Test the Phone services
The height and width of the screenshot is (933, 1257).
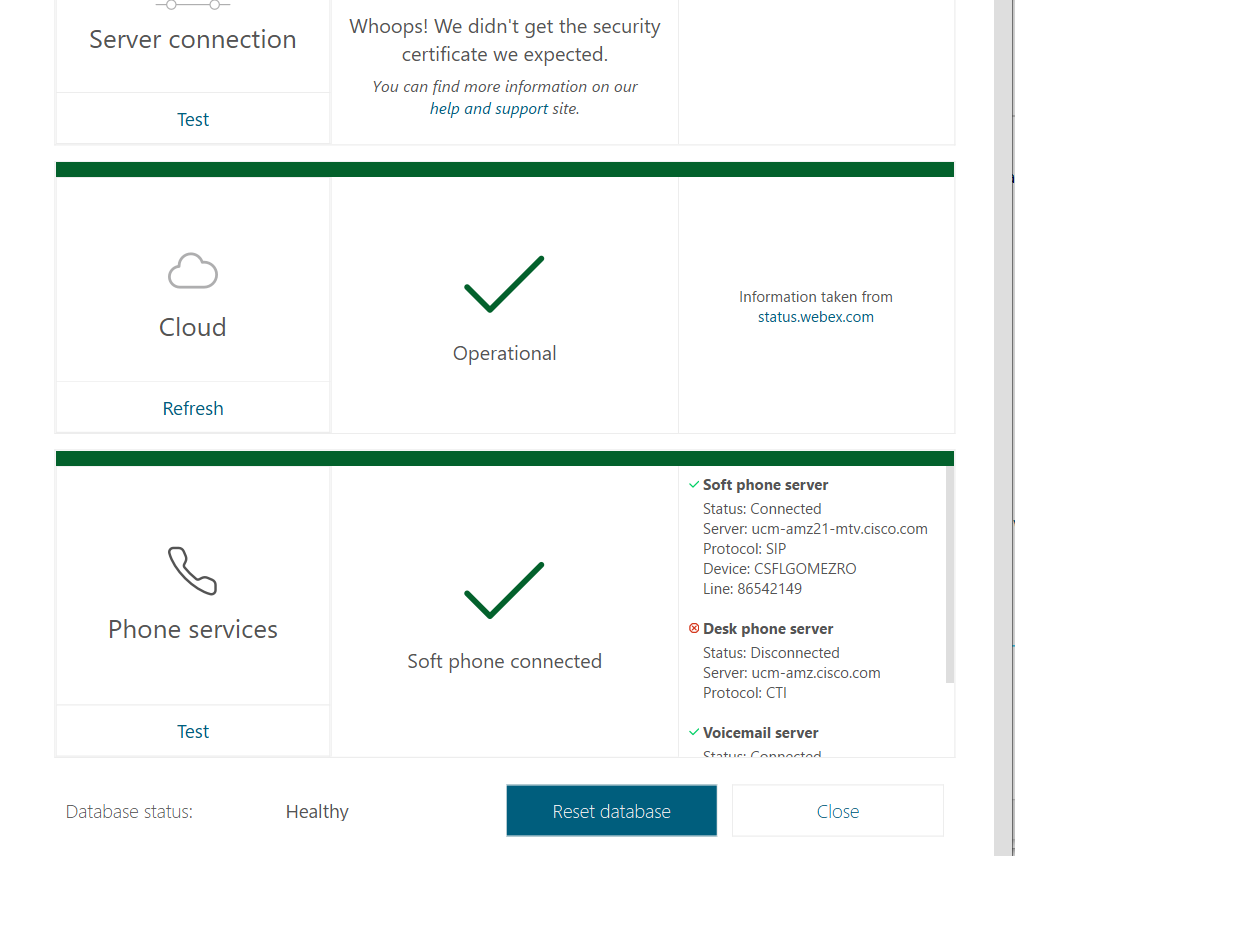click(192, 730)
